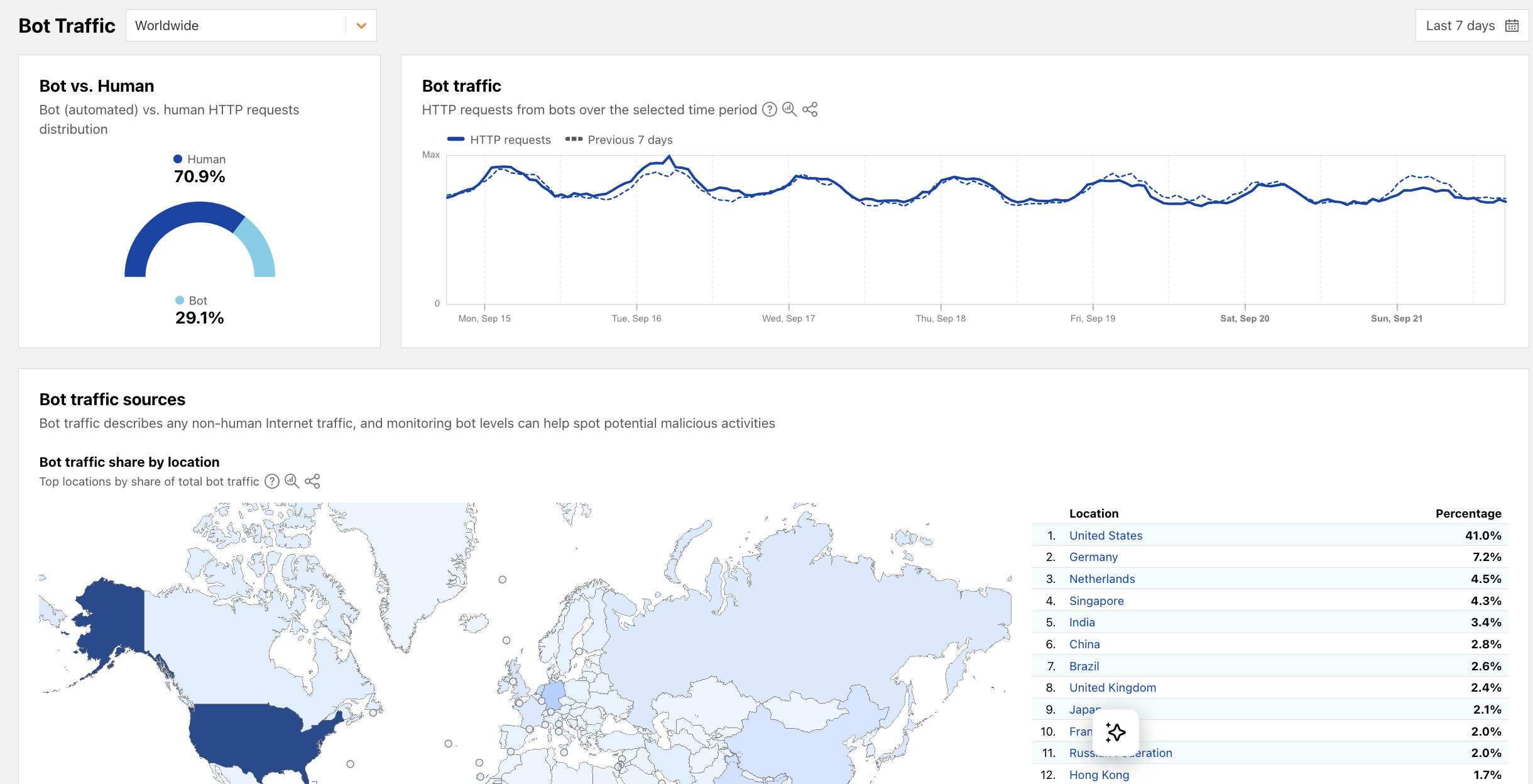Click calendar icon in Last 7 days
The height and width of the screenshot is (784, 1533).
pyautogui.click(x=1512, y=26)
